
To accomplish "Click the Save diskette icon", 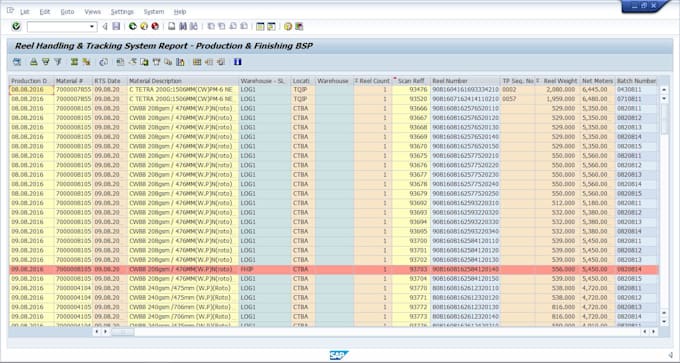I will 116,26.
